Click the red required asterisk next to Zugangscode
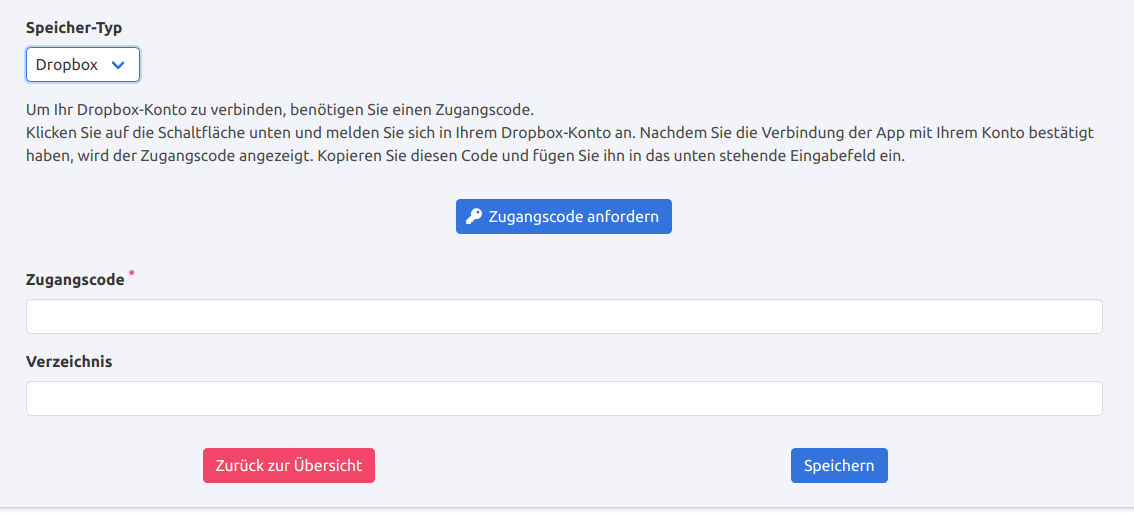Image resolution: width=1134 pixels, height=513 pixels. tap(132, 274)
